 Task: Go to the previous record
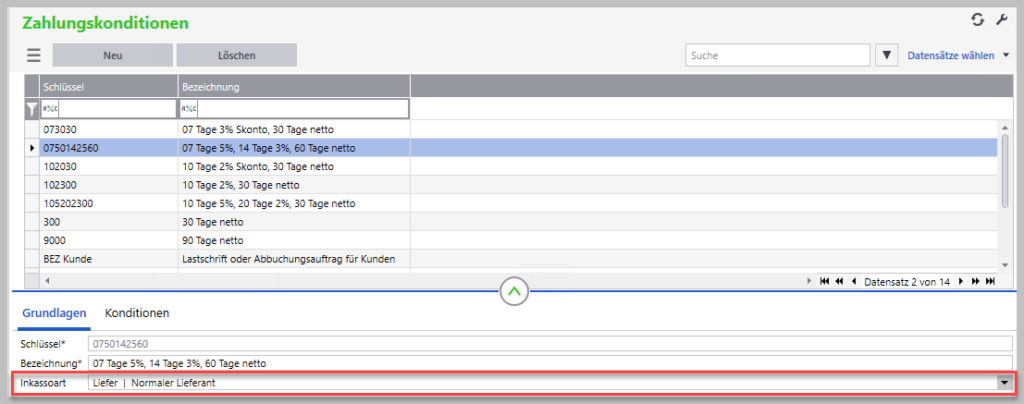tap(854, 282)
